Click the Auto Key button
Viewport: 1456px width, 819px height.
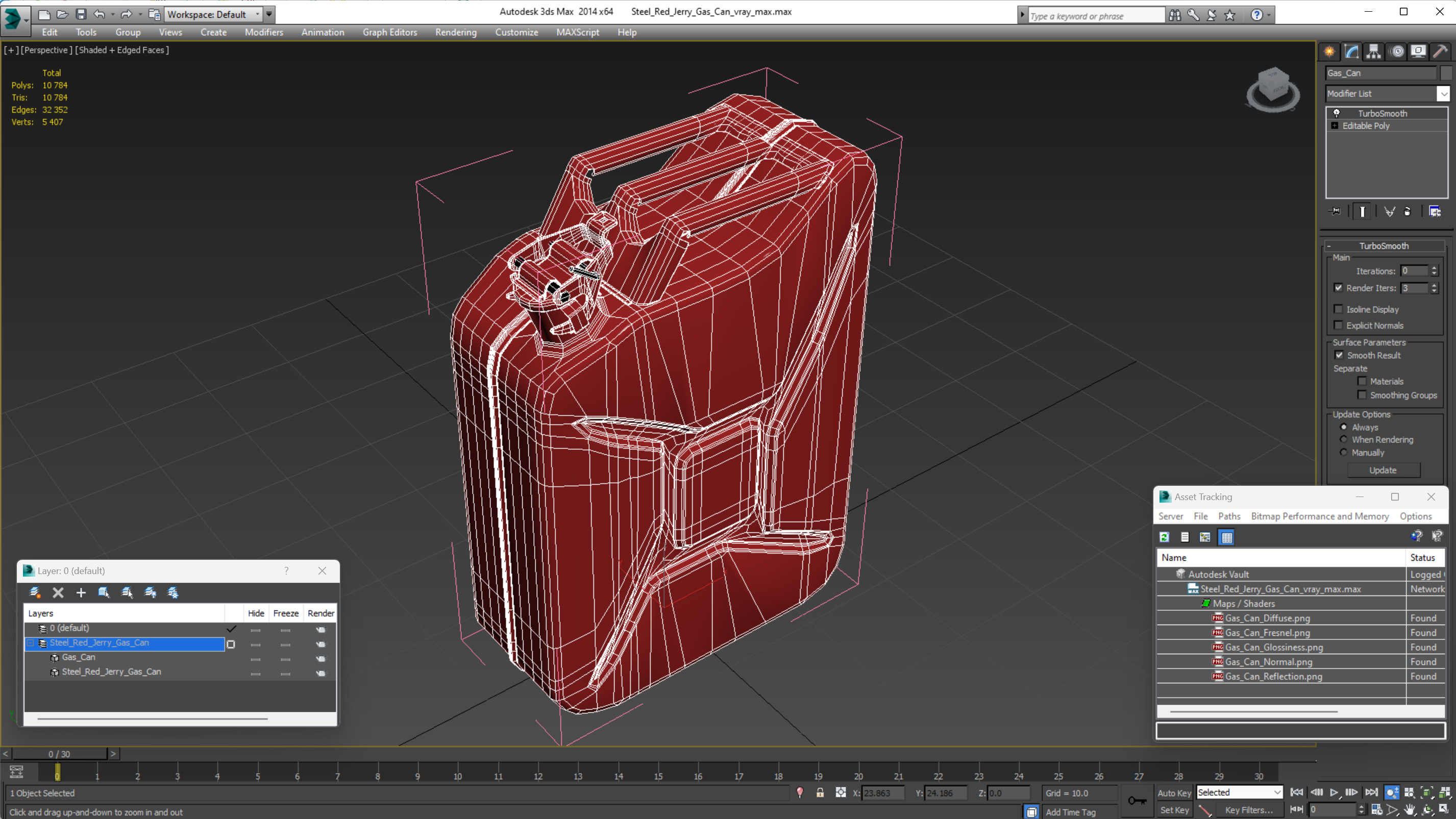[x=1173, y=792]
